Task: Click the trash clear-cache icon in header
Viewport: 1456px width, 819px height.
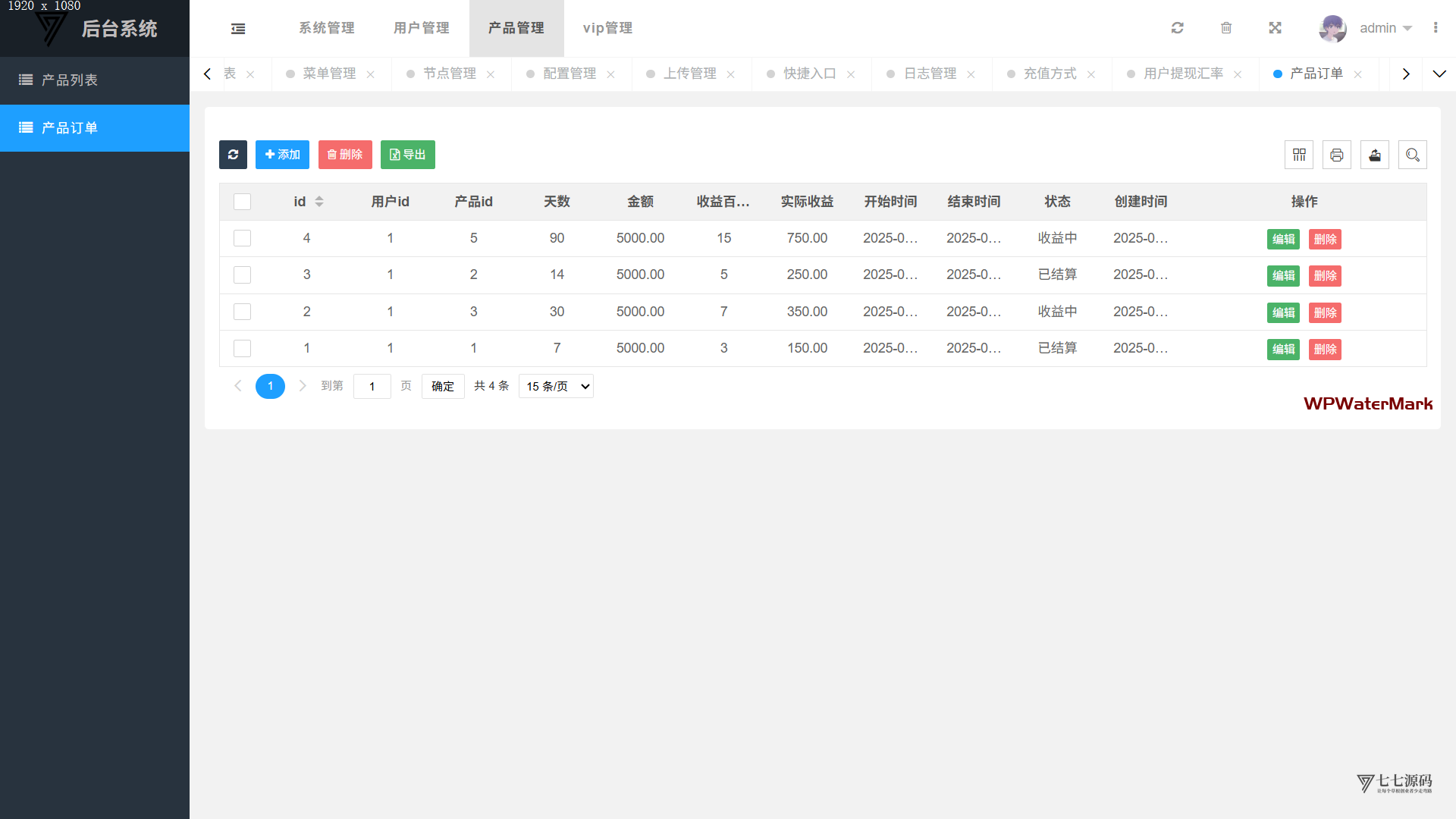Action: click(1226, 28)
